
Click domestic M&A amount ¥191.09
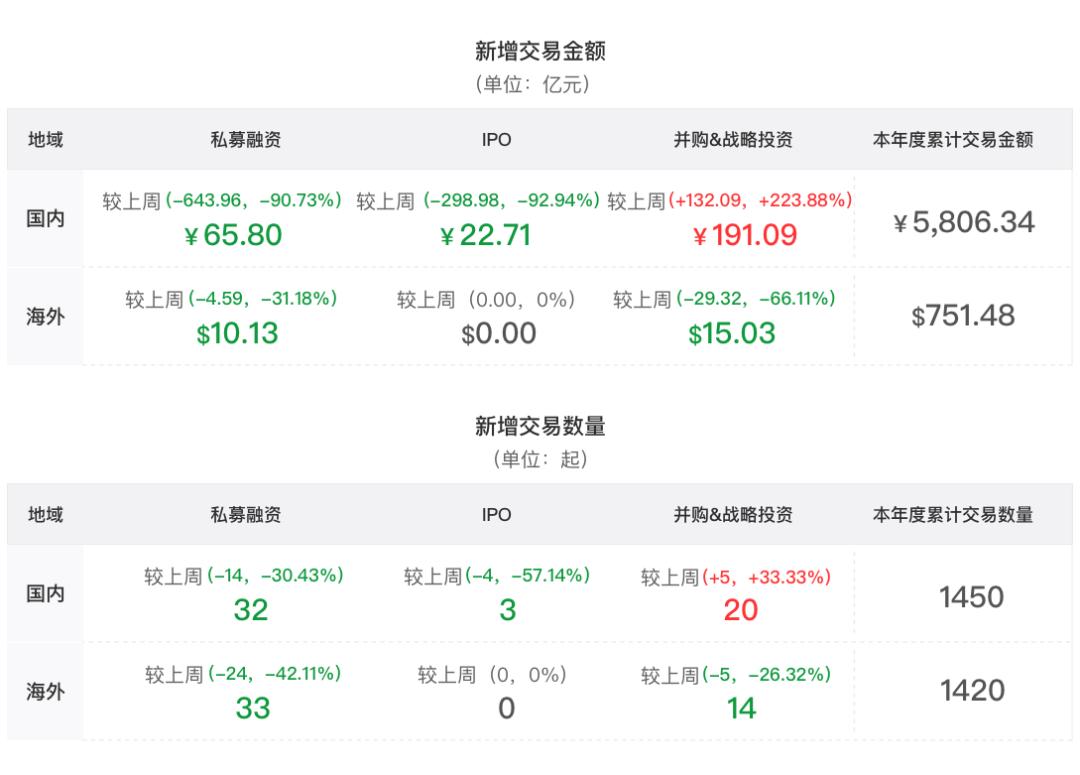coord(745,235)
